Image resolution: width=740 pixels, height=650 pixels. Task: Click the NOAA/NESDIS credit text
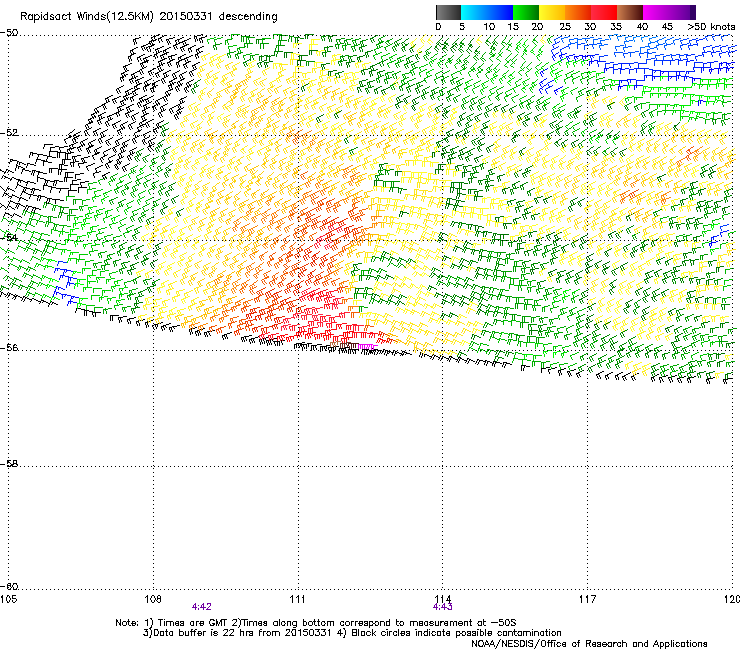tap(589, 644)
